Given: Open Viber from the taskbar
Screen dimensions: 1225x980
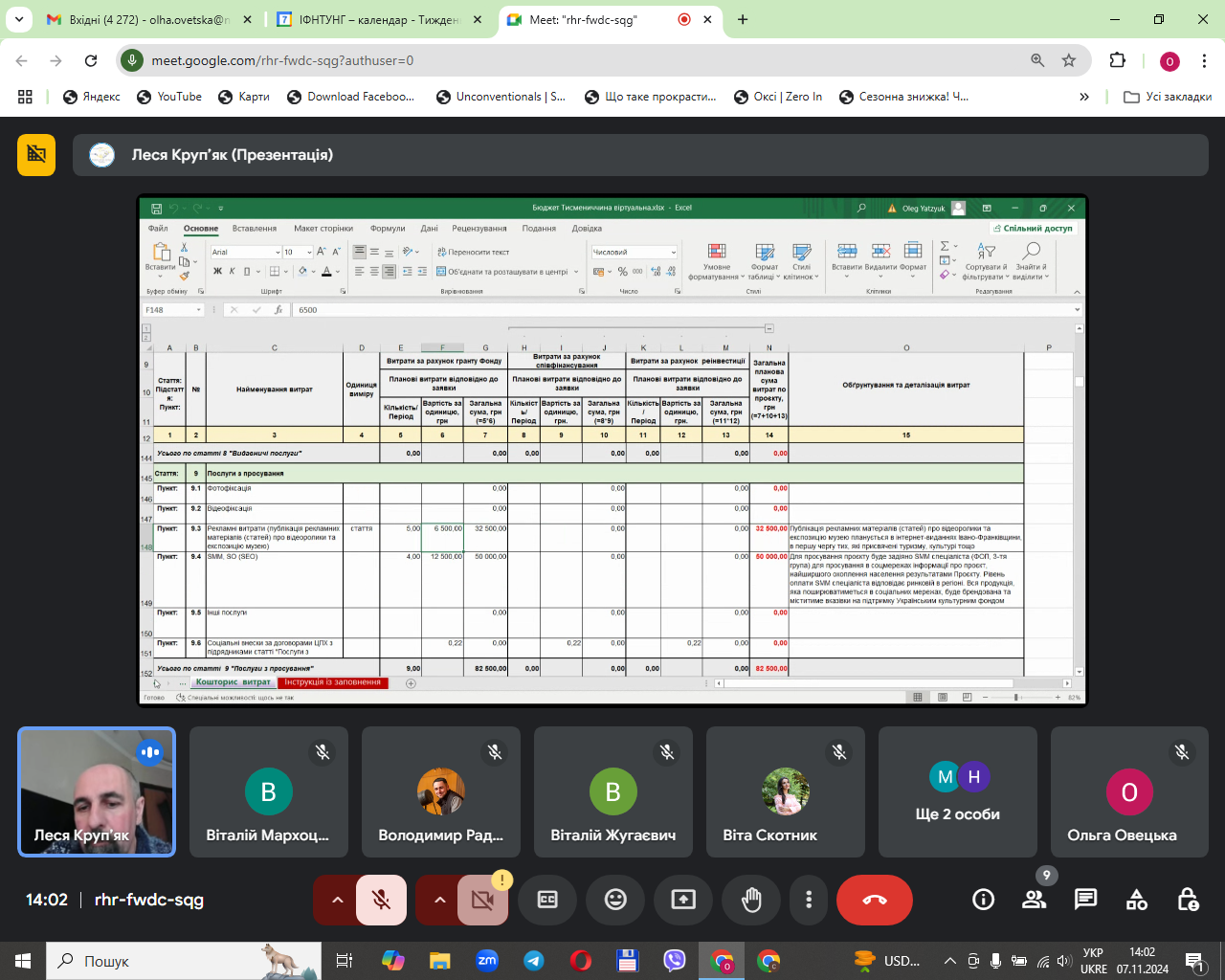Looking at the screenshot, I should point(675,961).
